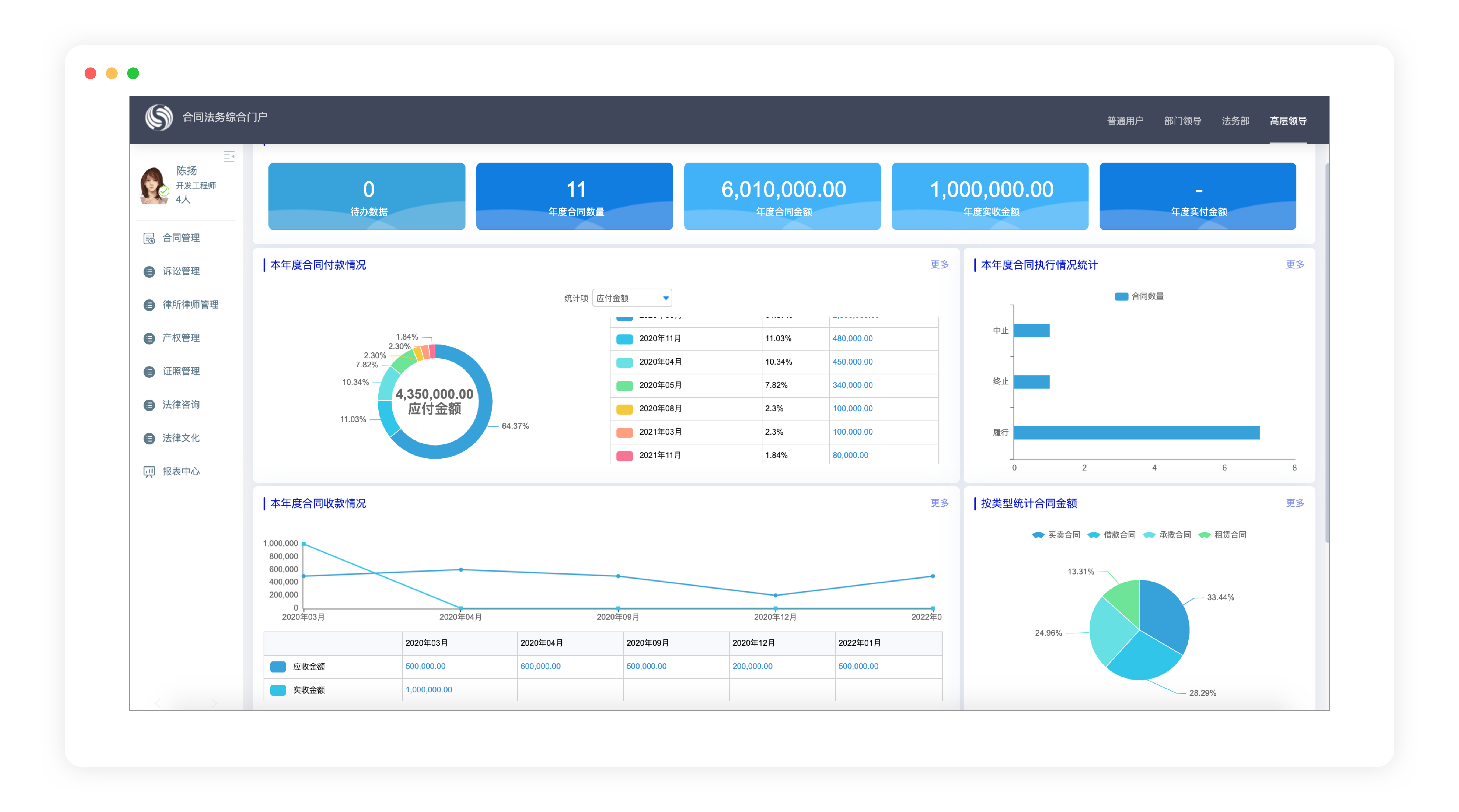Switch to the 法务部 tab
1459x812 pixels.
[1235, 121]
